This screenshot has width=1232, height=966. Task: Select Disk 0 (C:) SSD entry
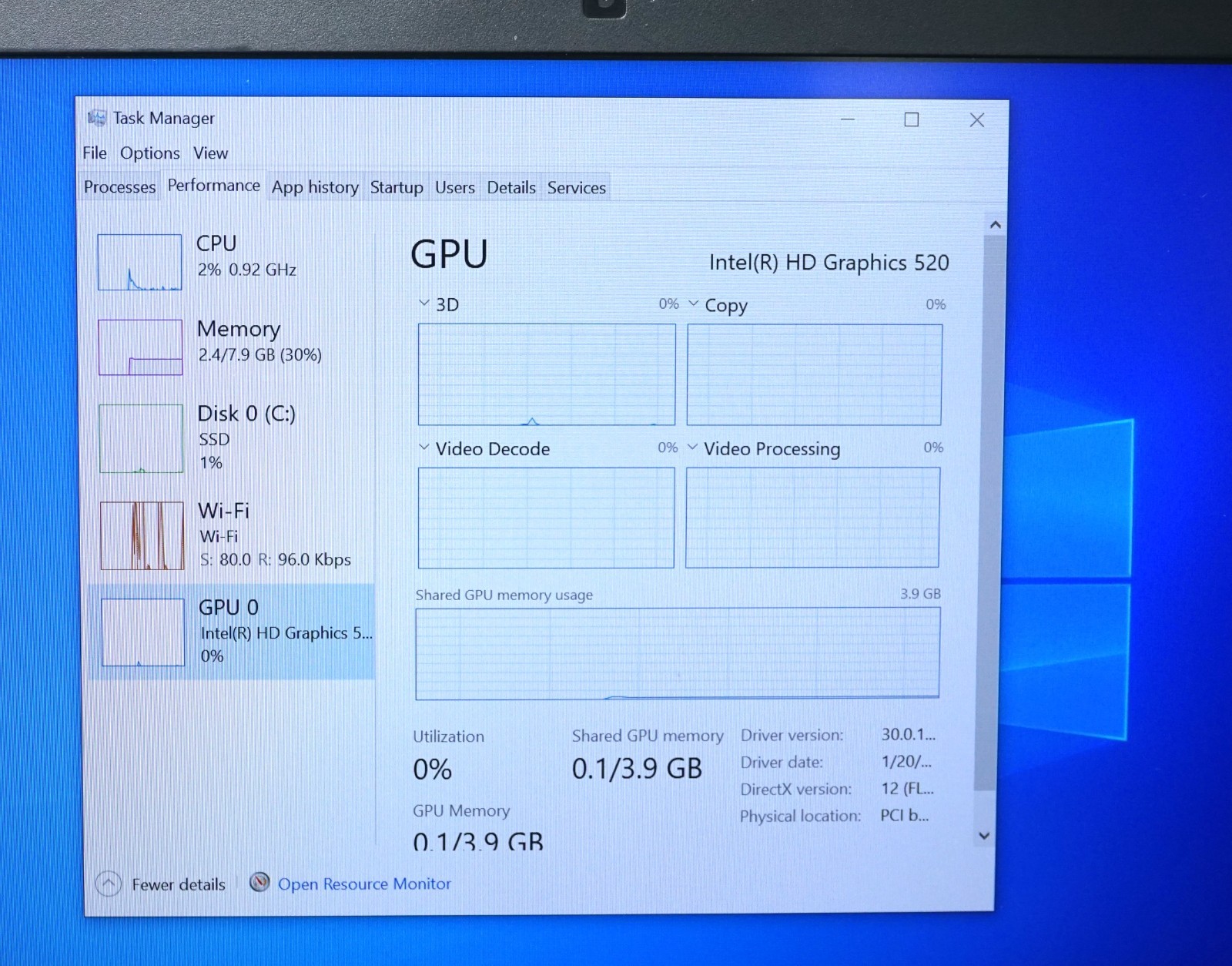click(231, 438)
